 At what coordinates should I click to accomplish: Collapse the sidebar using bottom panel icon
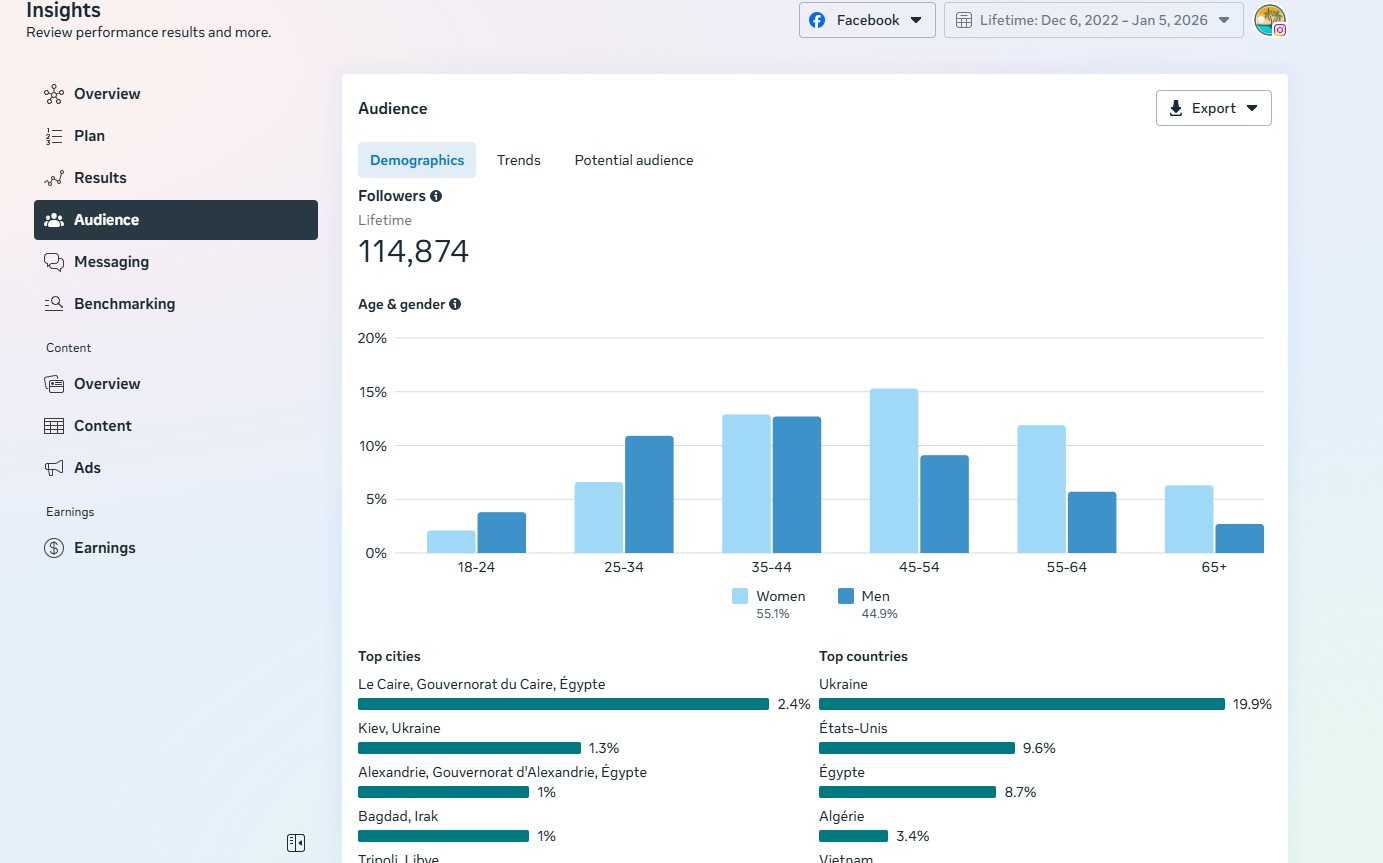click(296, 843)
